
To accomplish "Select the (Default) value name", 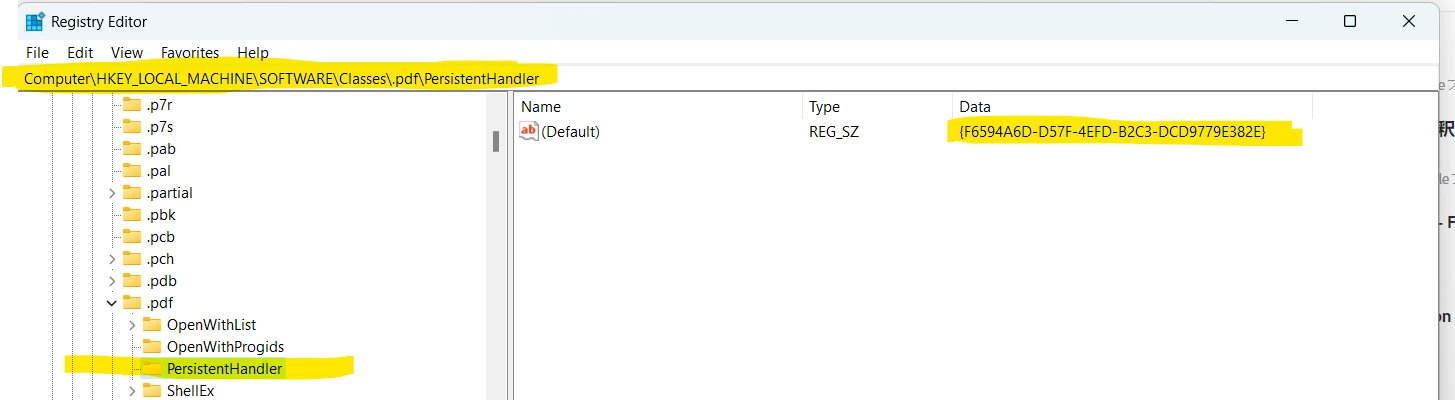I will [570, 131].
